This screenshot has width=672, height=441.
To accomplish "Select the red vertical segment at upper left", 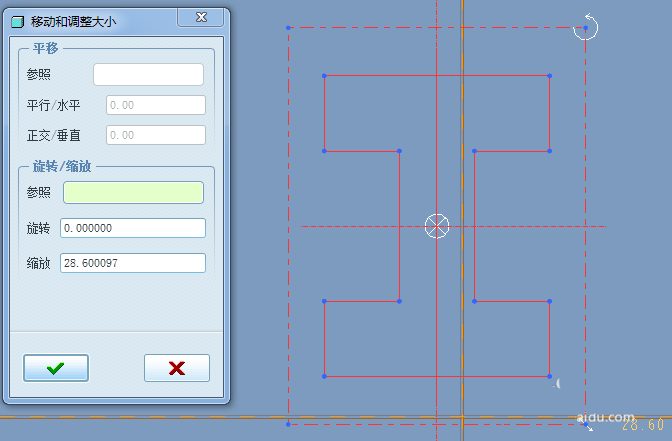I will [325, 113].
